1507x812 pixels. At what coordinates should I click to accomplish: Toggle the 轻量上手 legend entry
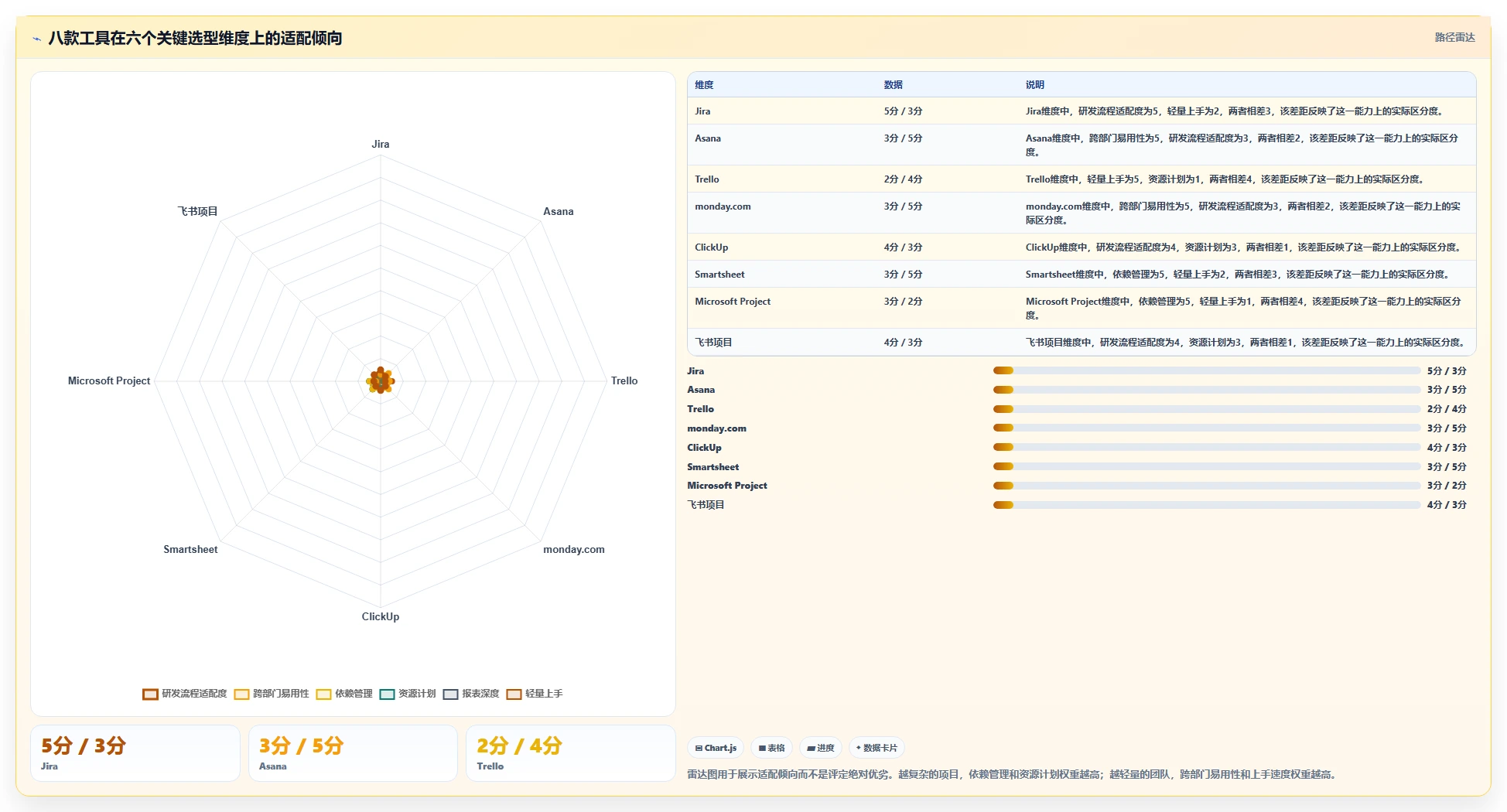tap(535, 694)
